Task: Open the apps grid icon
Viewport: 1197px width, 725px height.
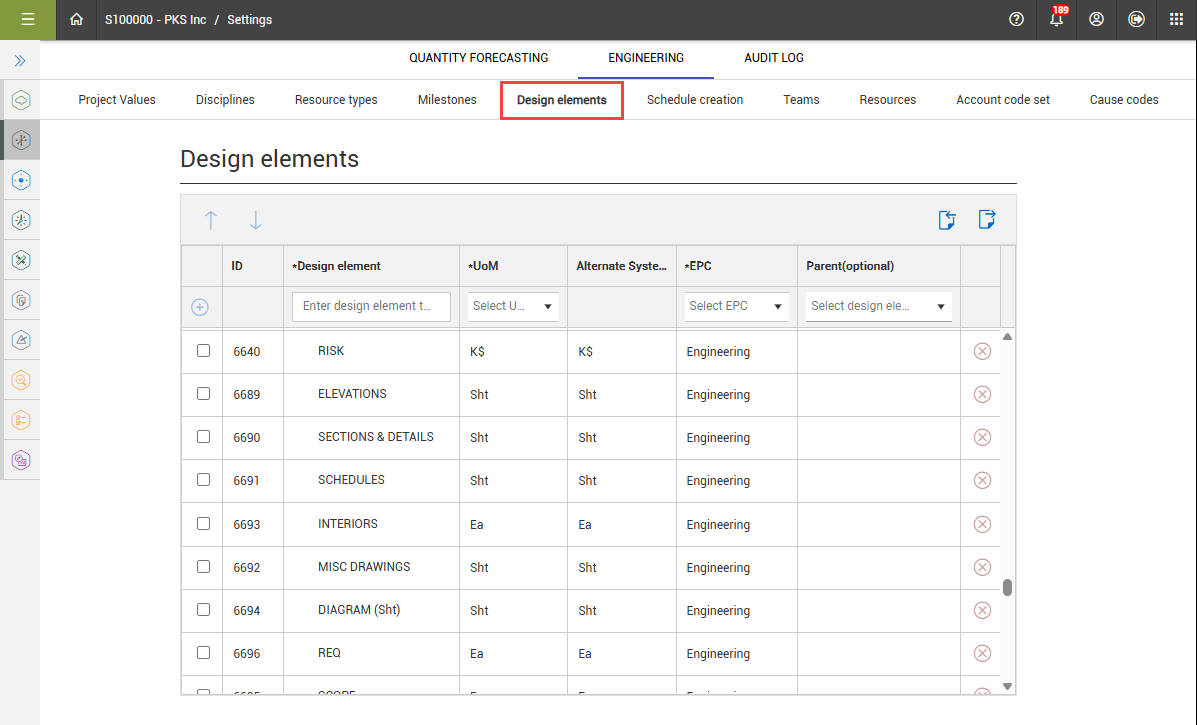Action: tap(1176, 20)
